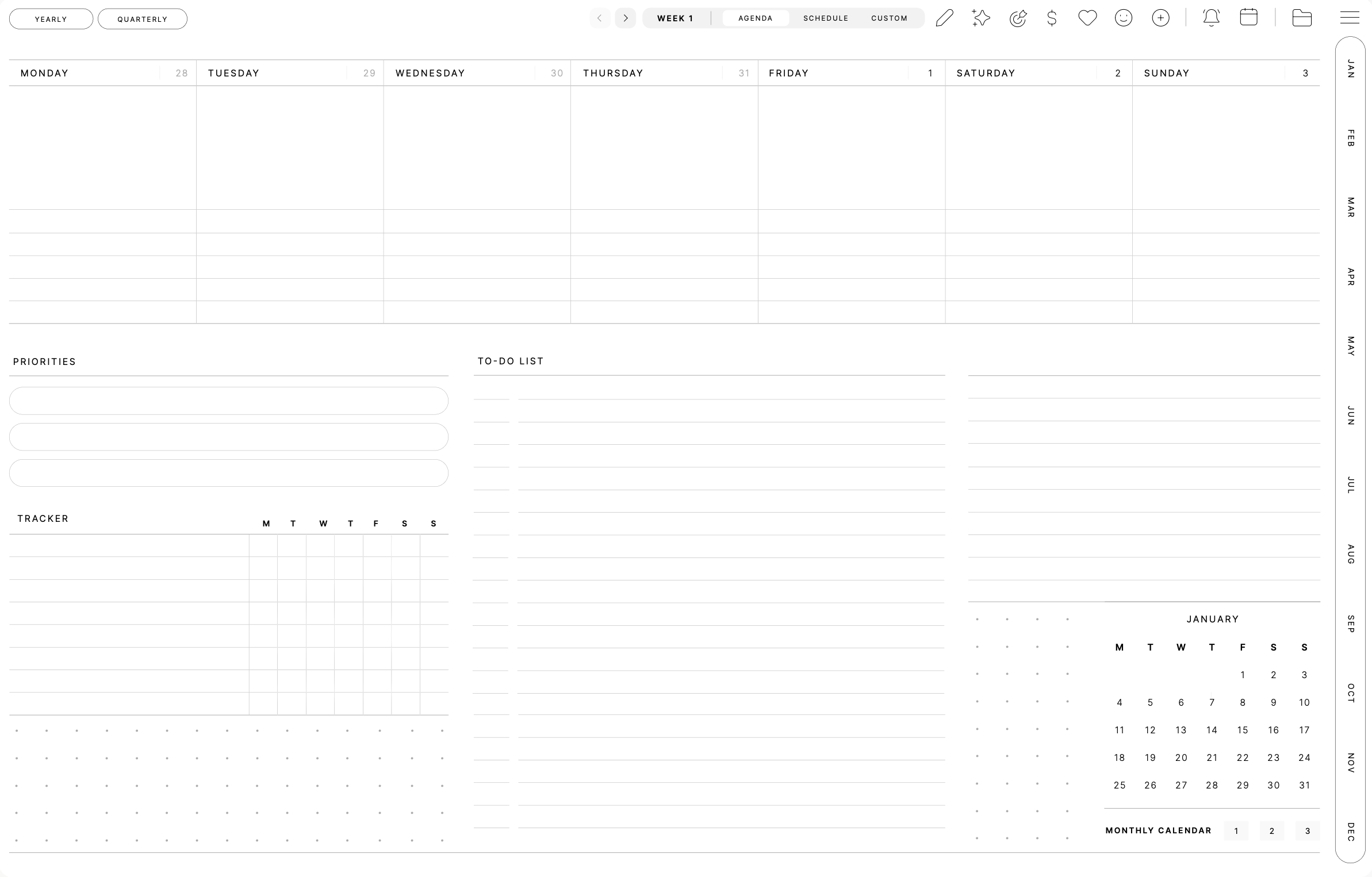Open the bell reminders icon
Image resolution: width=1372 pixels, height=877 pixels.
click(1212, 18)
